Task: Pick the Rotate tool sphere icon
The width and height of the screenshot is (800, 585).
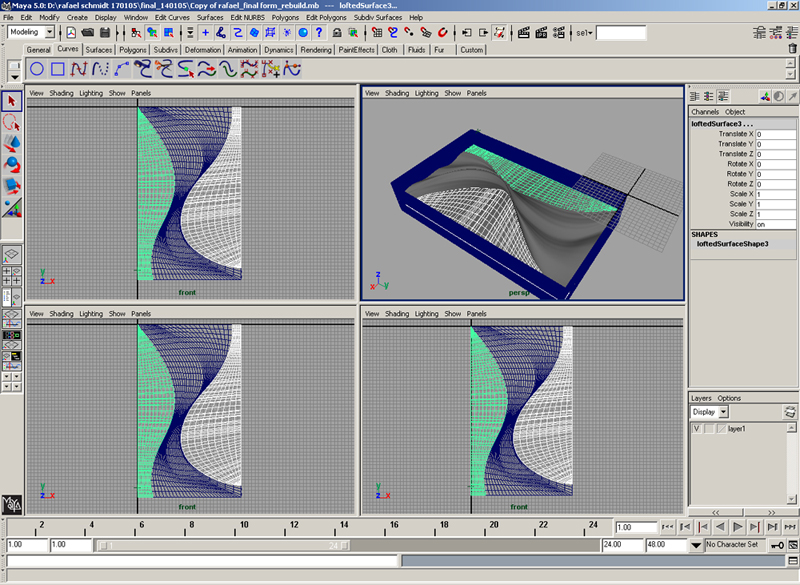Action: pos(12,165)
